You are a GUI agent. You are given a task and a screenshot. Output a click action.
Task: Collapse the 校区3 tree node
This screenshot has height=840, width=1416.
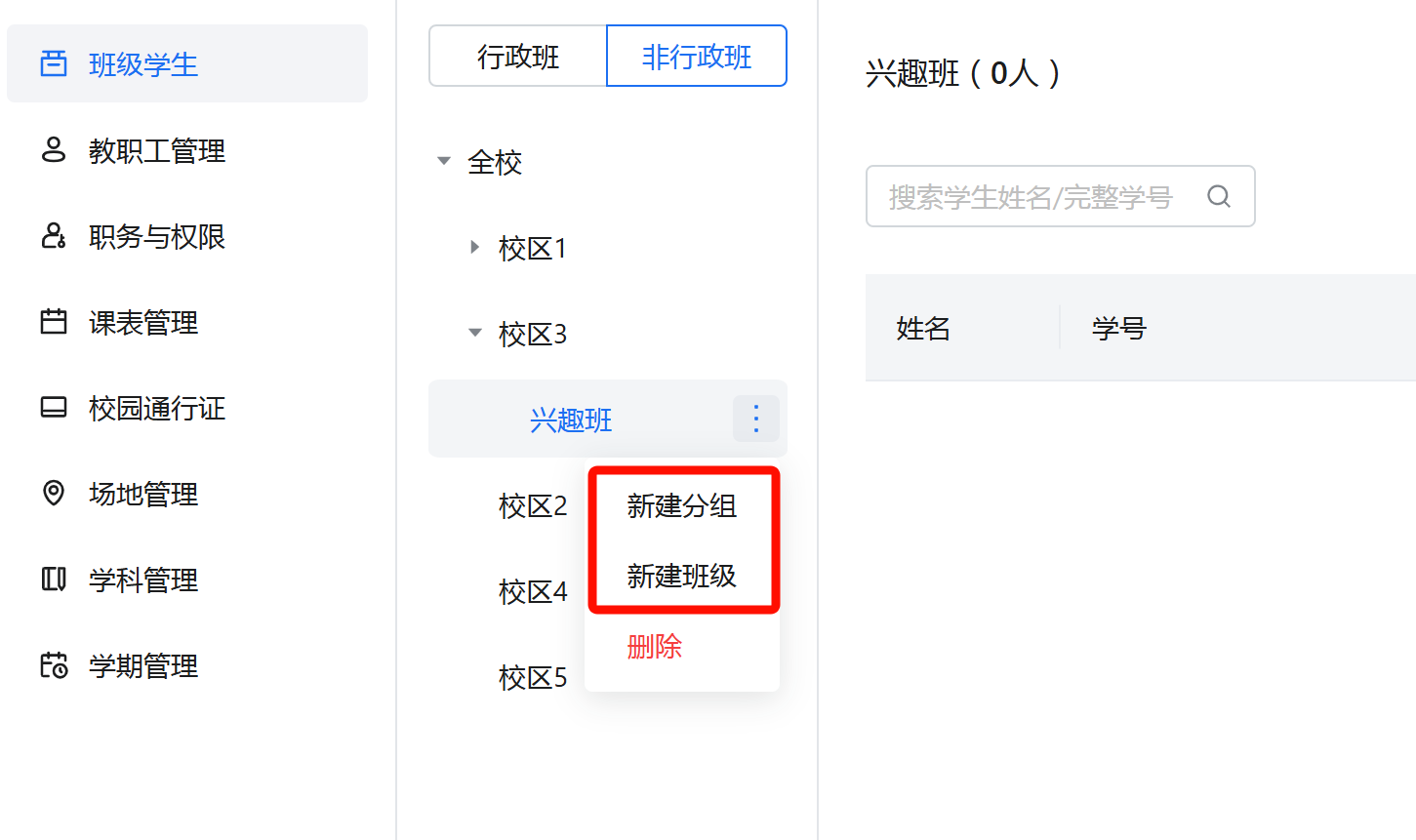[475, 333]
